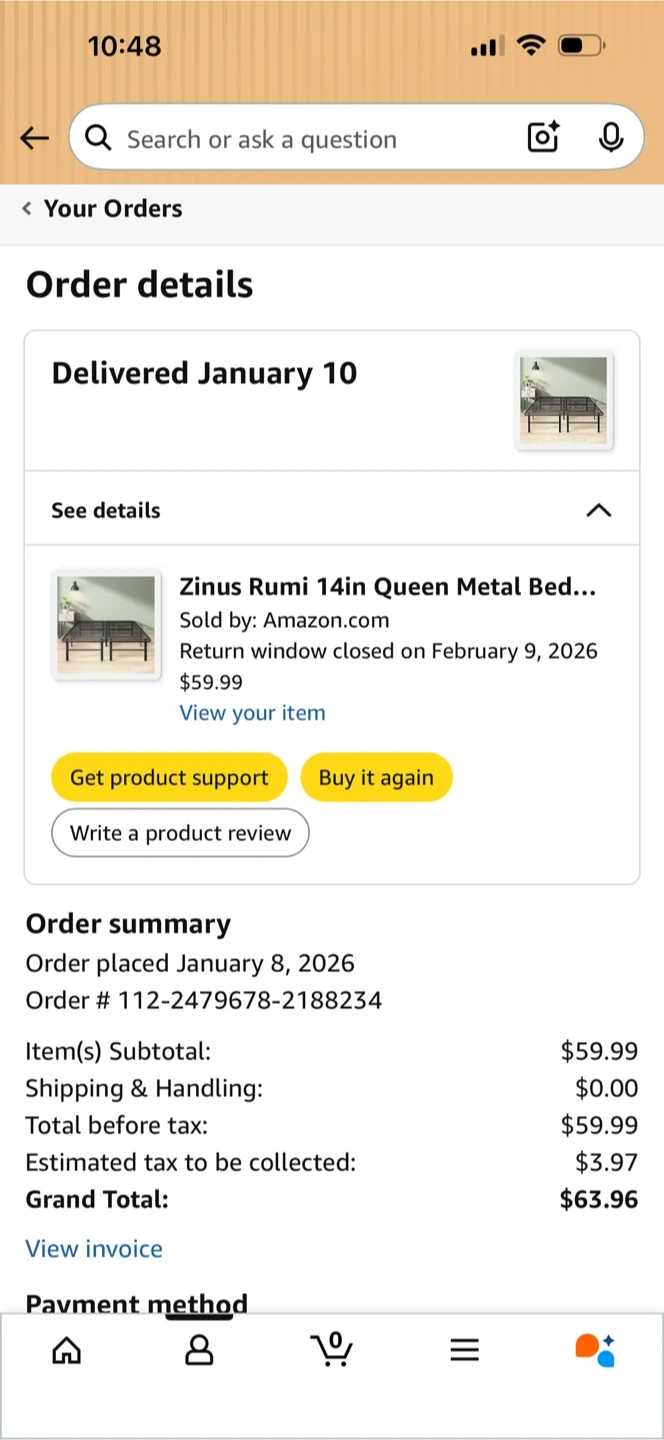Tap the delivered bed frame thumbnail
Screen dimensions: 664x1440
pyautogui.click(x=564, y=401)
